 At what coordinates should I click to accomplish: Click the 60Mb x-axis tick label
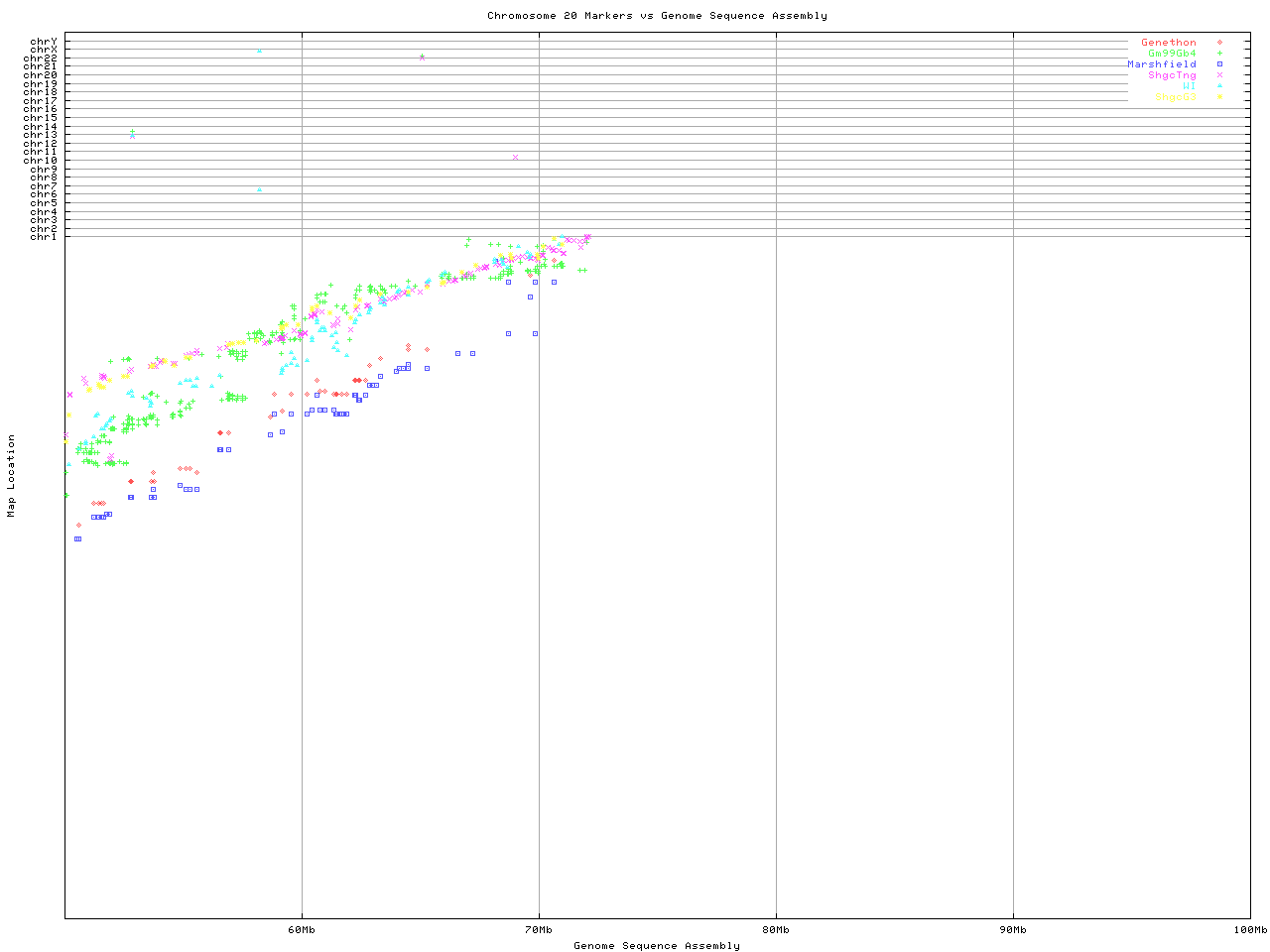(x=302, y=929)
